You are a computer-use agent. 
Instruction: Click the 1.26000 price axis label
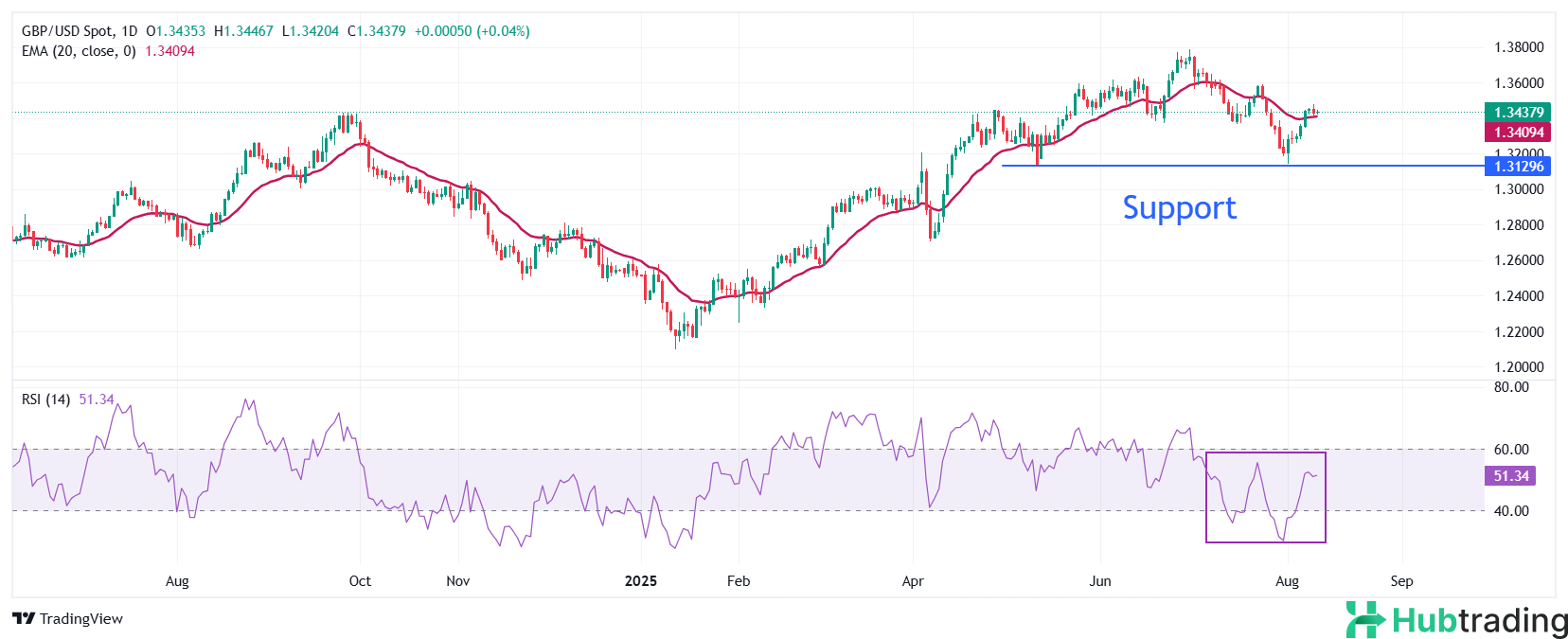click(1518, 260)
